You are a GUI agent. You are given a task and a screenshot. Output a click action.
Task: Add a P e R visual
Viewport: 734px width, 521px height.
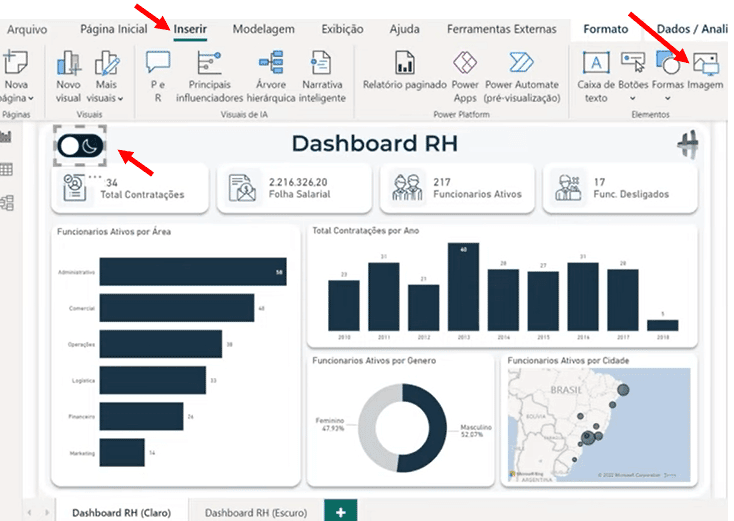click(x=158, y=77)
